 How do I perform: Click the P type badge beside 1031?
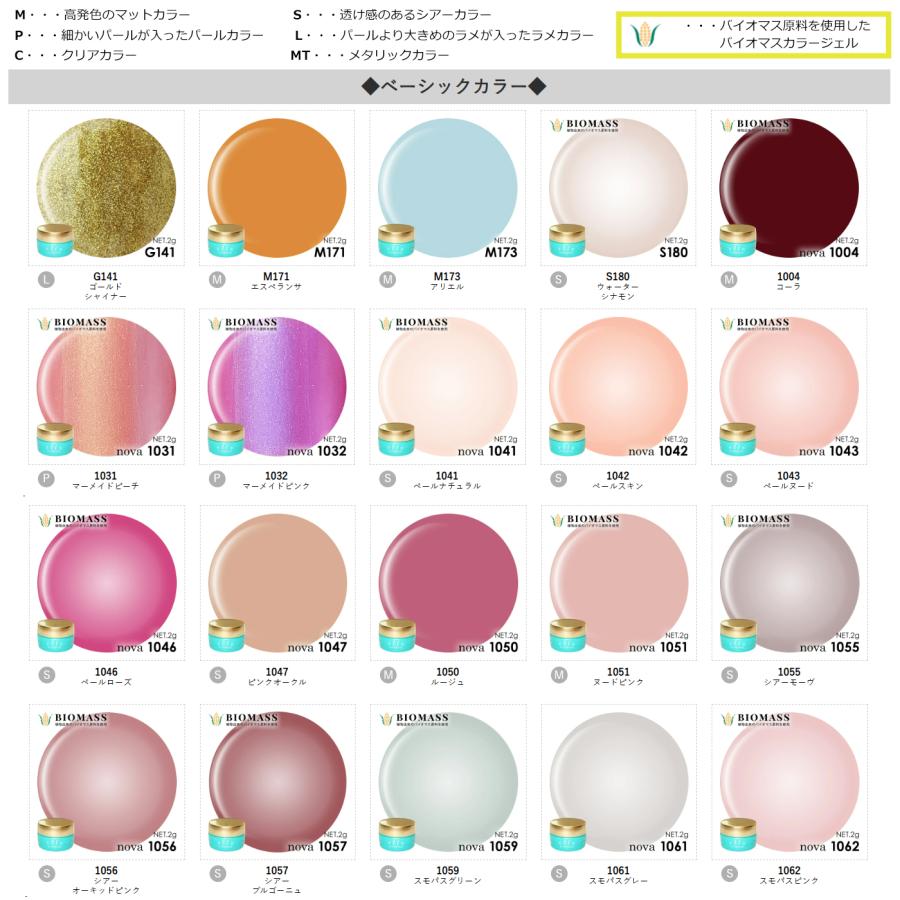coord(46,479)
